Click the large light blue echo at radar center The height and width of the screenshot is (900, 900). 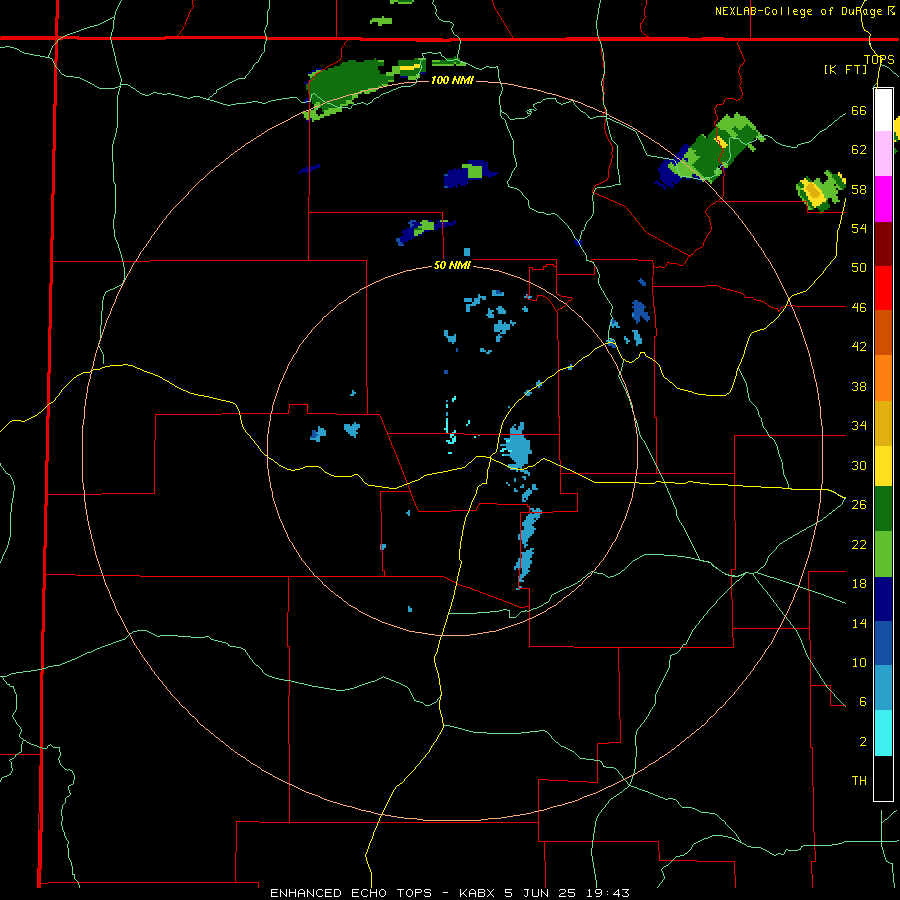pos(517,447)
